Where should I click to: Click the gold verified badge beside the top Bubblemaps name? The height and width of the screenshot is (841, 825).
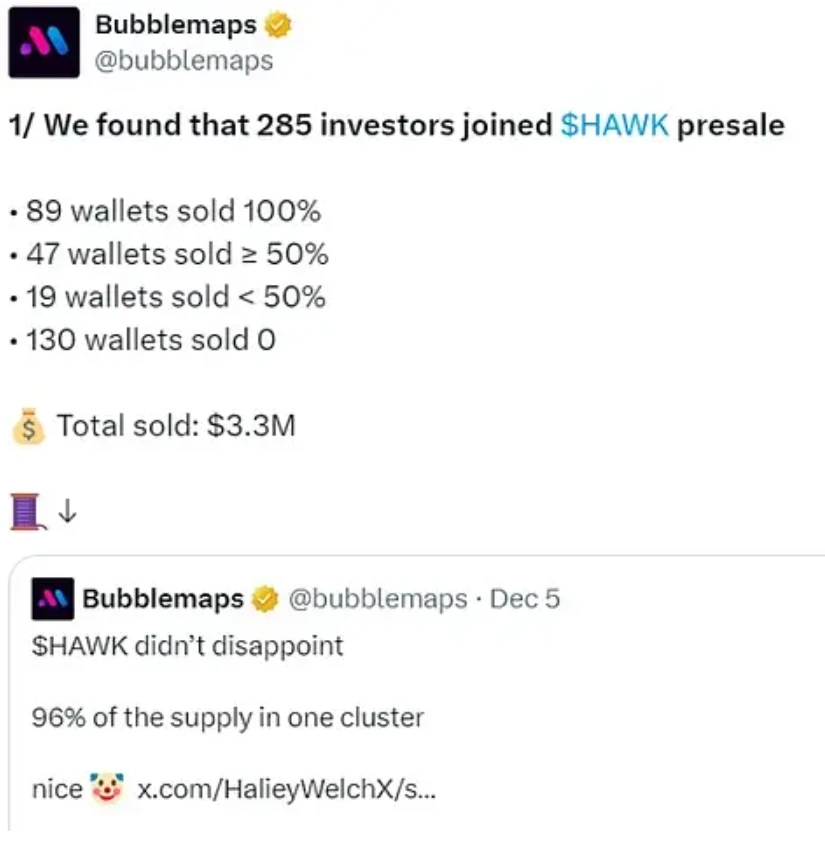278,25
